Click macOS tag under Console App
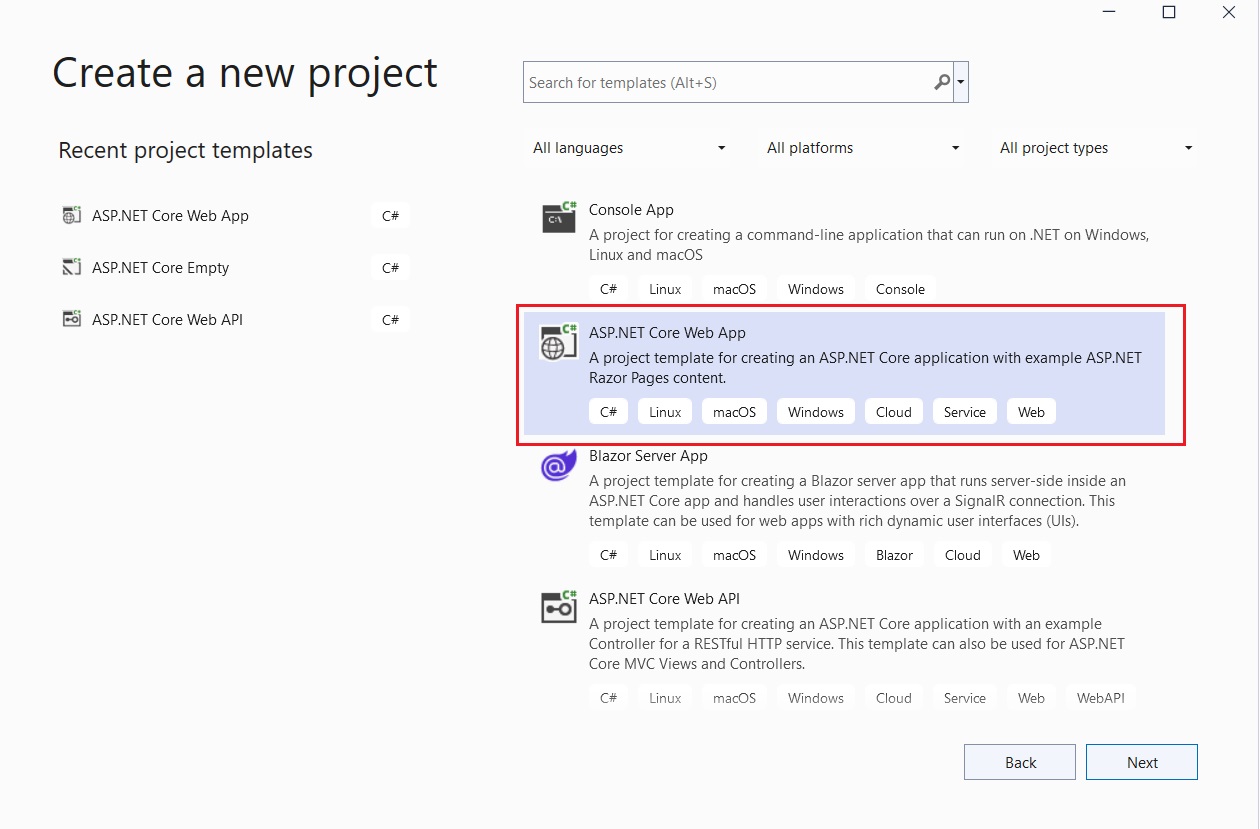This screenshot has width=1260, height=829. (x=734, y=289)
